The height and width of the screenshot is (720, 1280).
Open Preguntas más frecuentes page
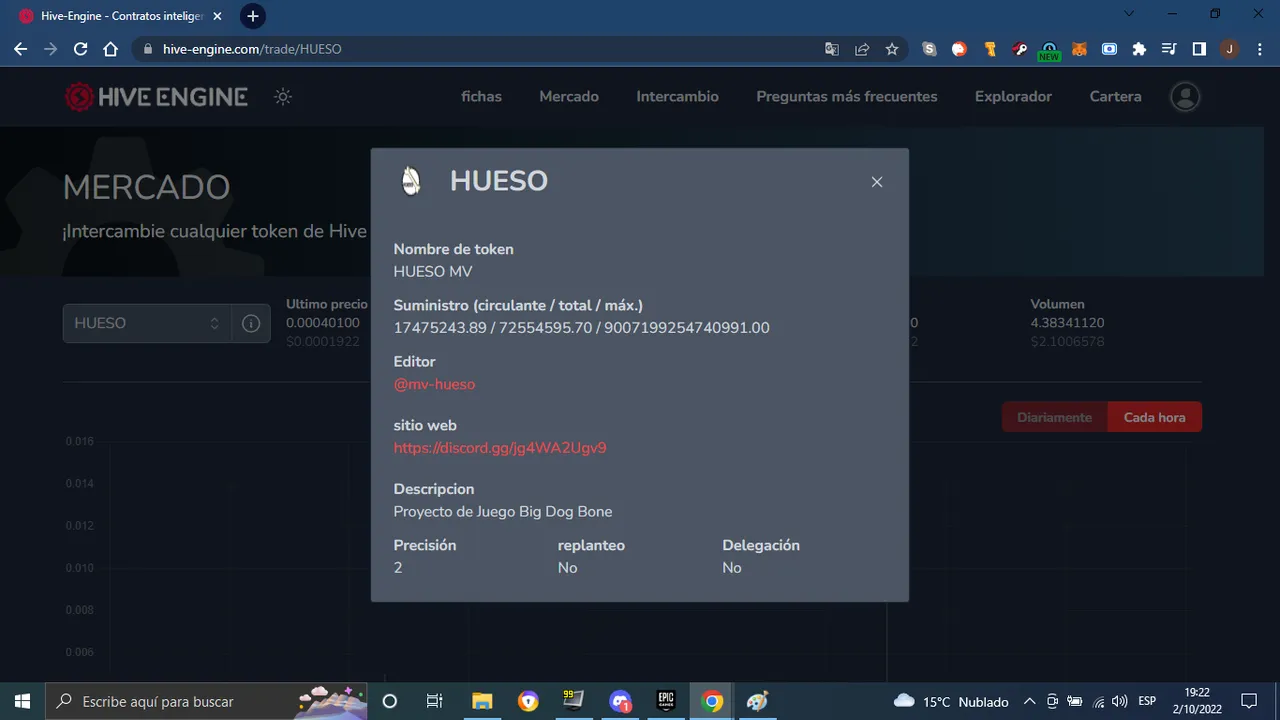click(847, 97)
